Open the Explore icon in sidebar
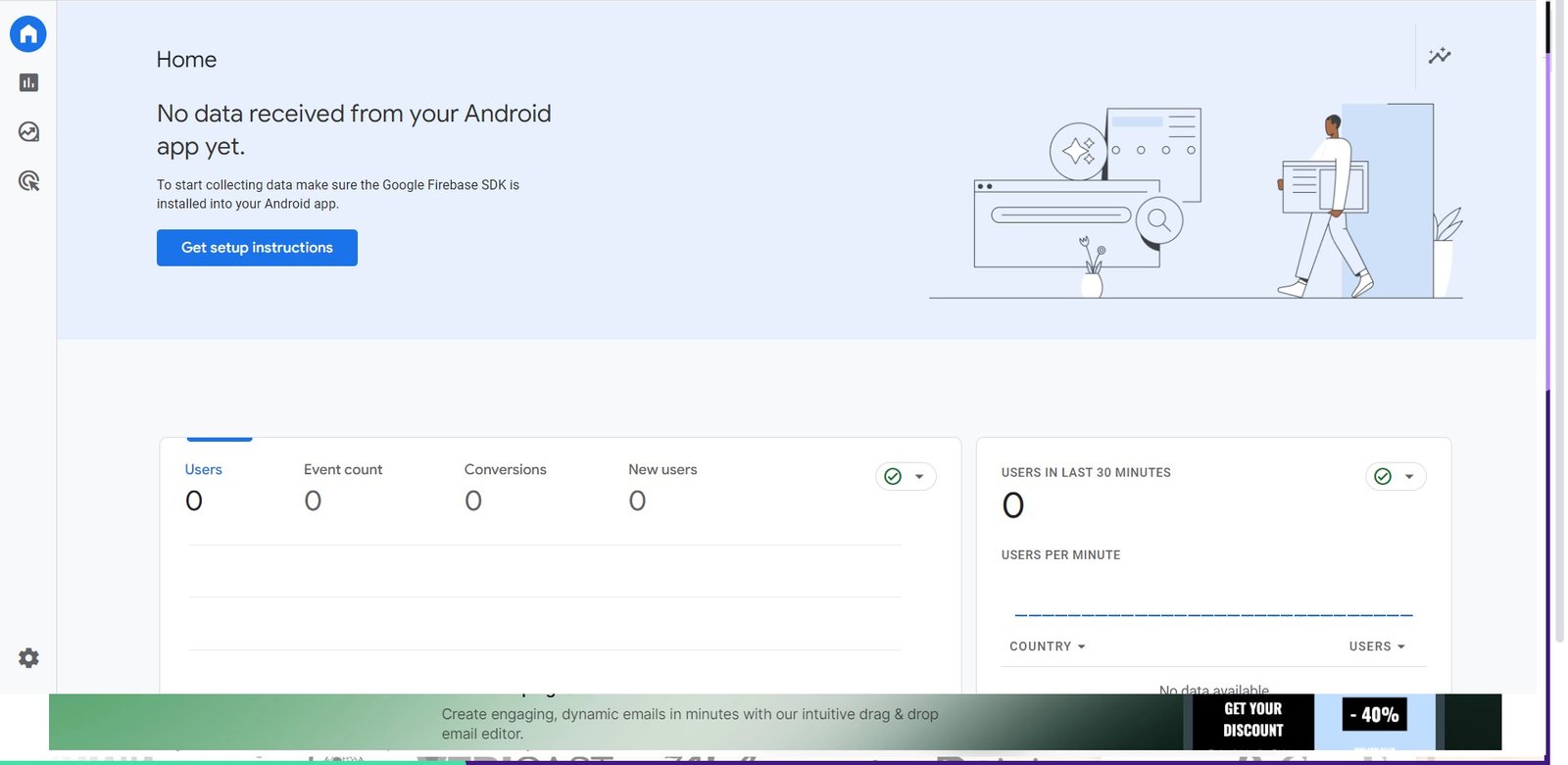 tap(28, 132)
